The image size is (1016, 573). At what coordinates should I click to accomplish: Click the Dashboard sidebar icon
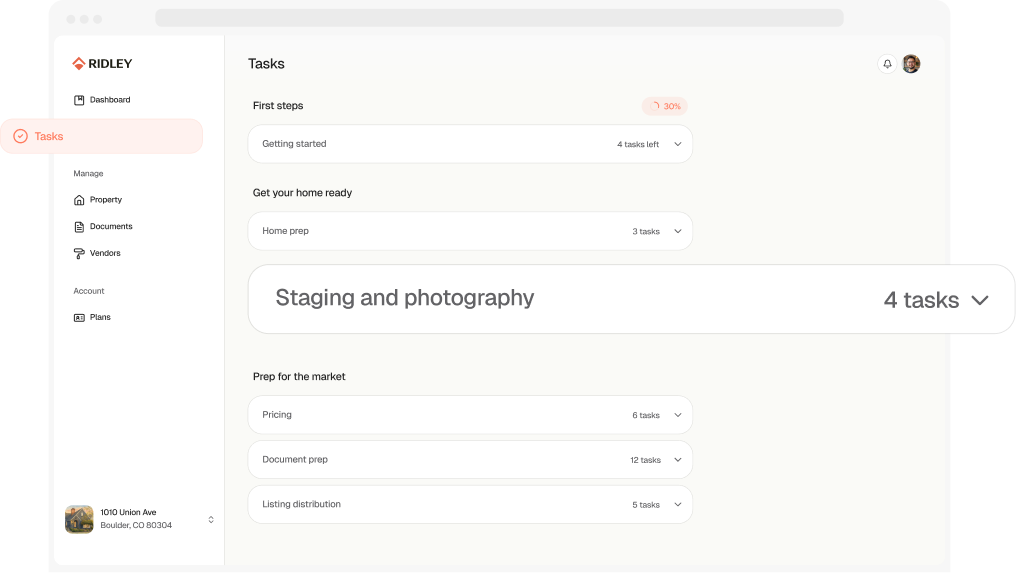79,100
